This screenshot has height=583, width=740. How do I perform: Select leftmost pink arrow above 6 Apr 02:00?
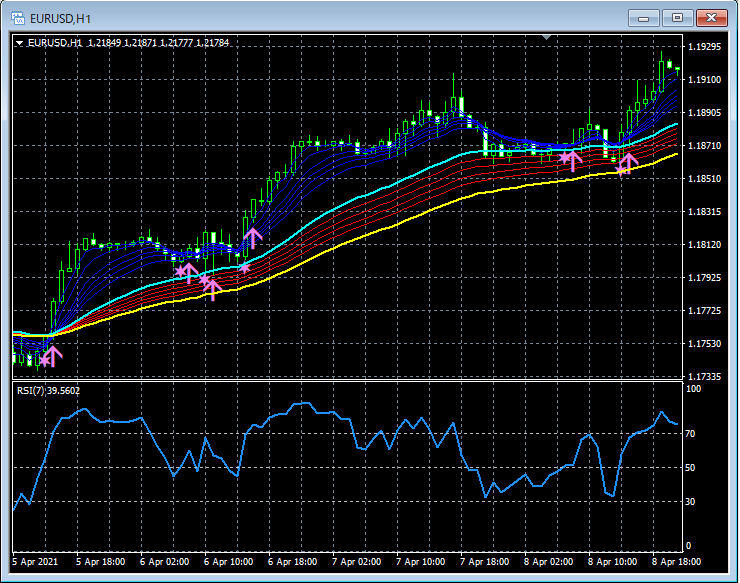coord(188,272)
